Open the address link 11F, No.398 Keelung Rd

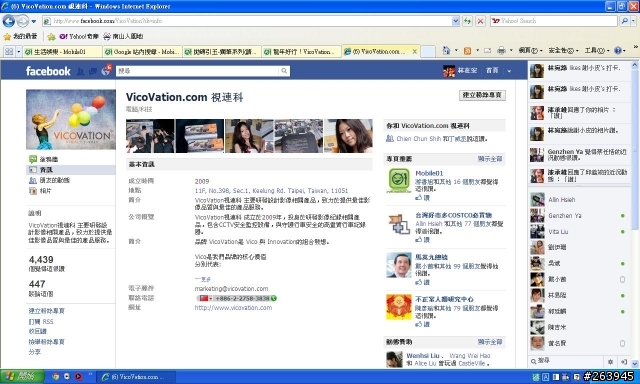pyautogui.click(x=271, y=191)
